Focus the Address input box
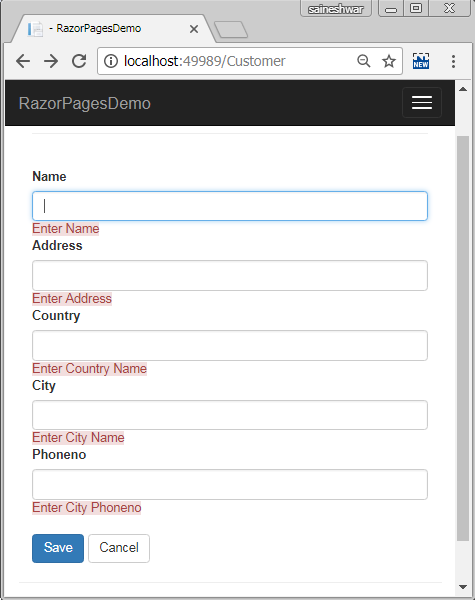 (230, 276)
